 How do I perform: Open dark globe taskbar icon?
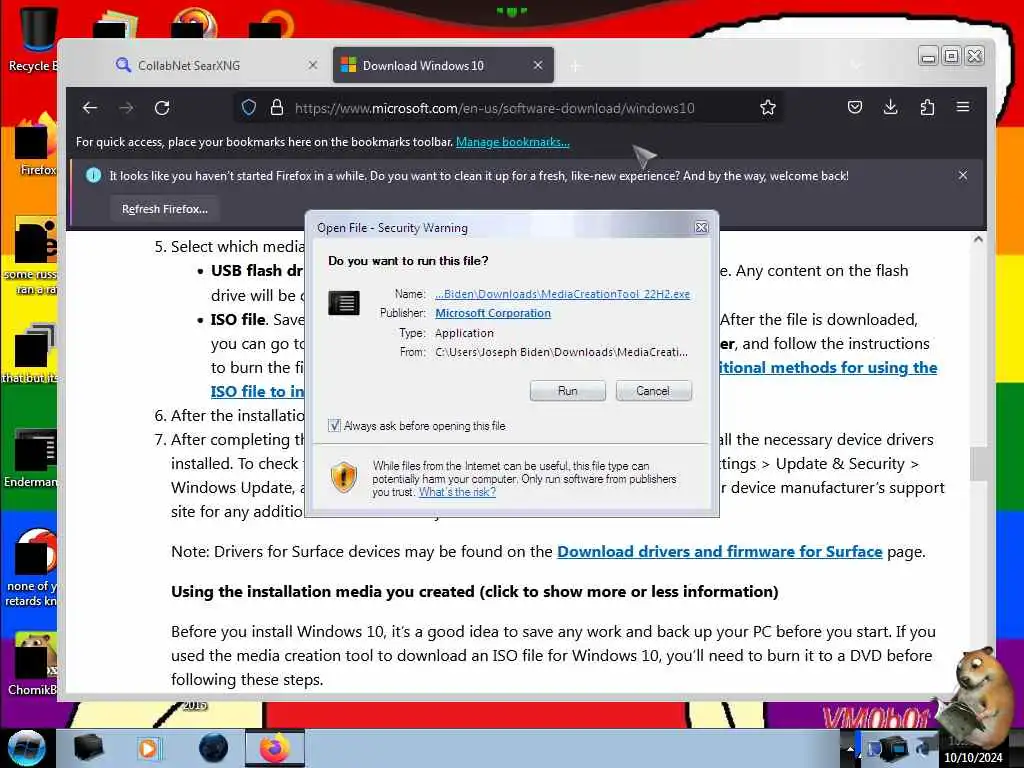(214, 748)
